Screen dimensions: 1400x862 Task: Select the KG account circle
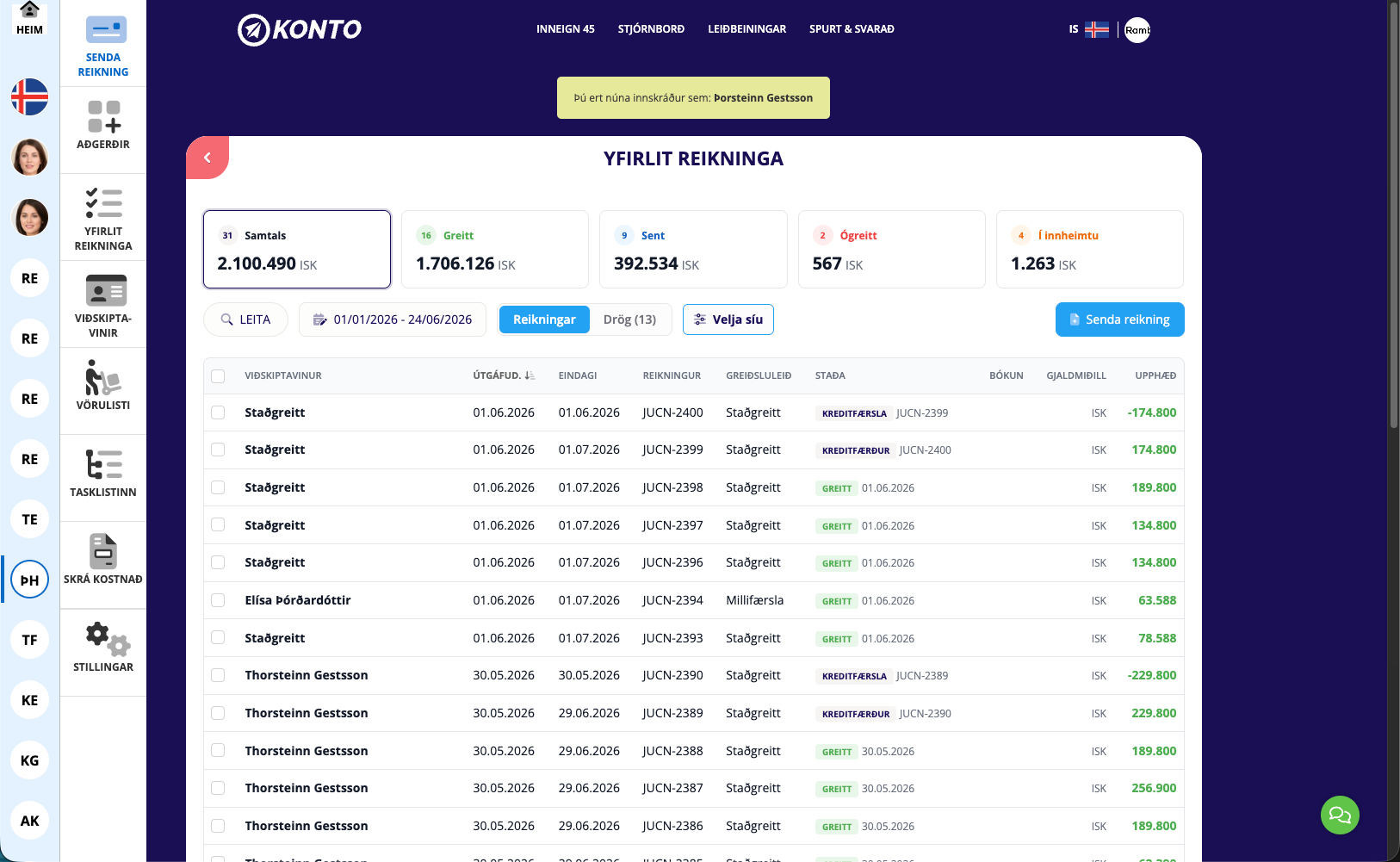pos(29,760)
